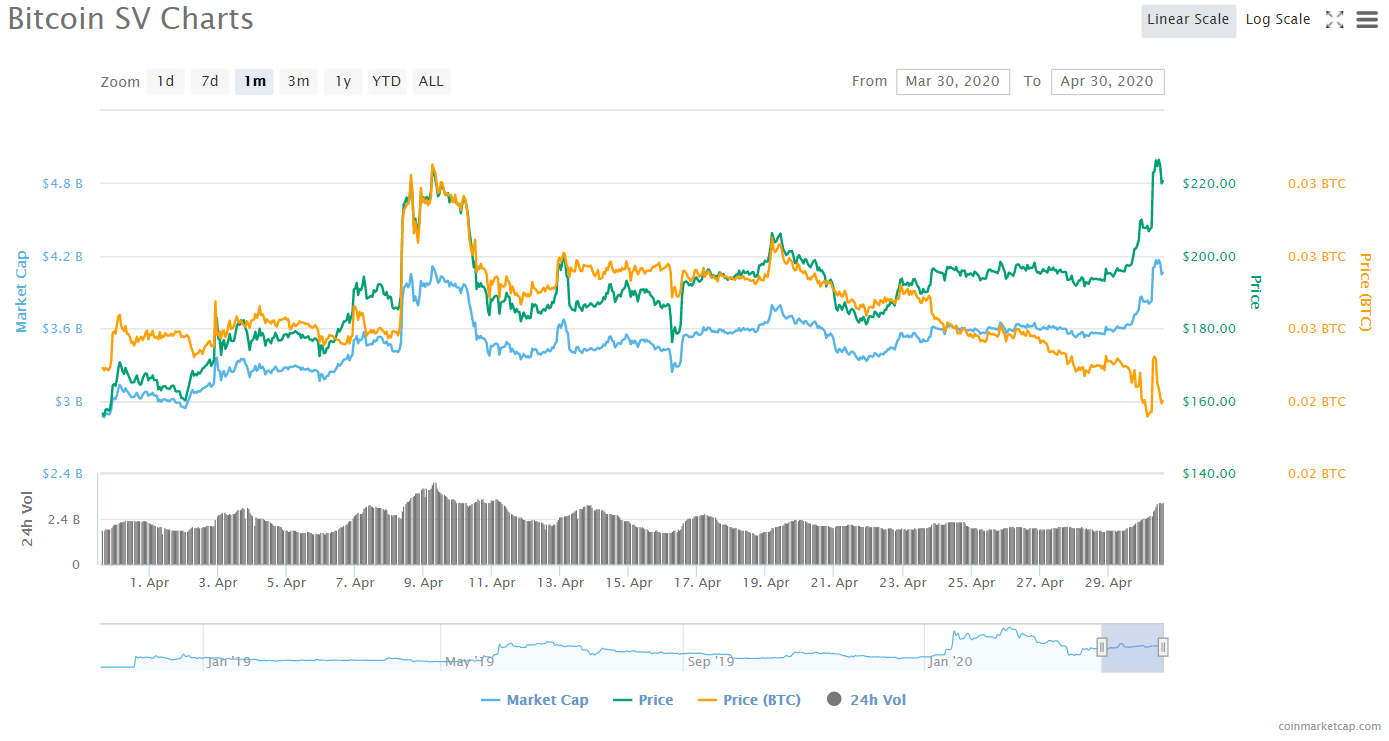Click the 11. Apr date label
The image size is (1389, 741).
pos(492,583)
